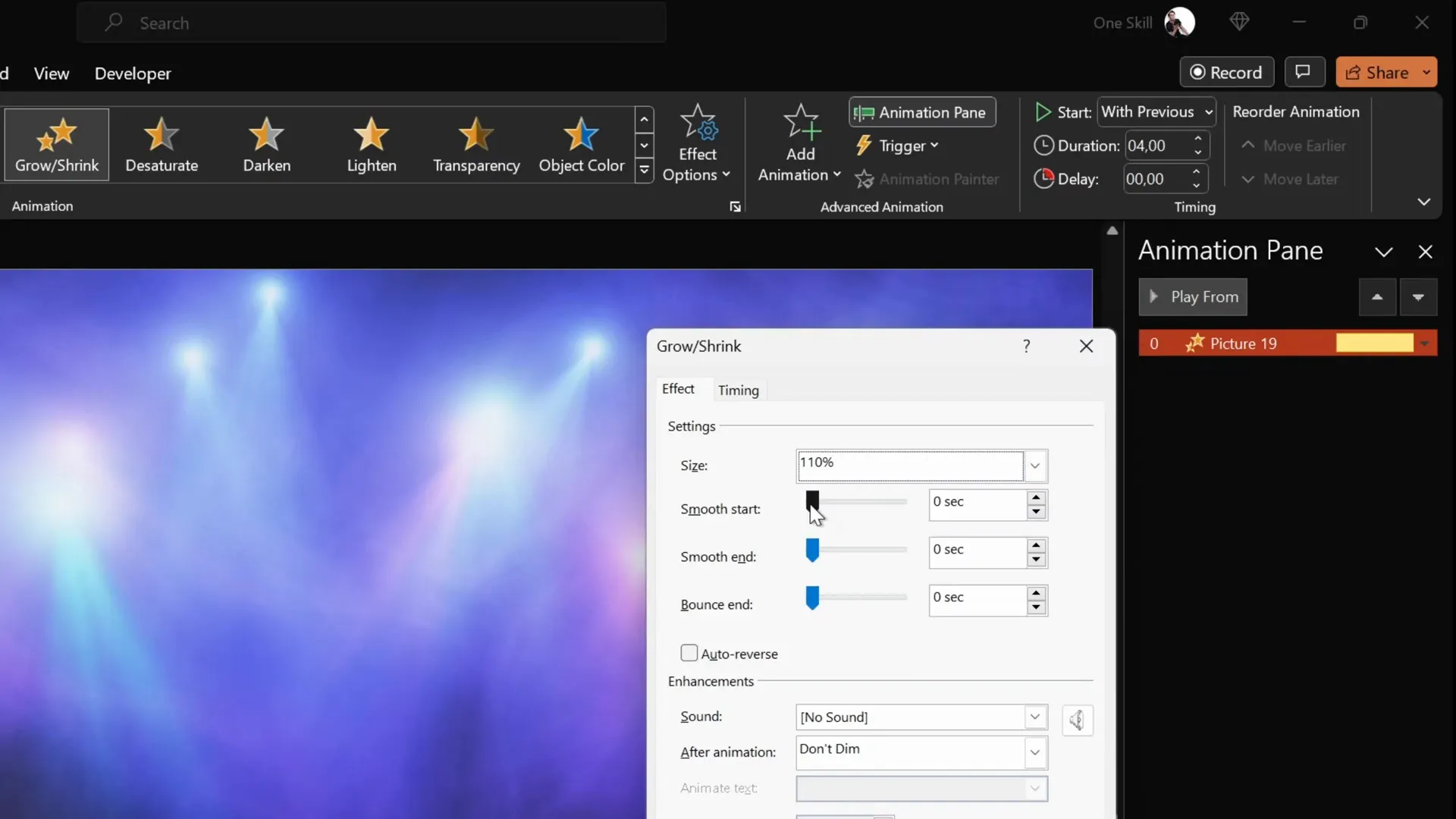1456x819 pixels.
Task: Click Play From in Animation Pane
Action: tap(1193, 297)
